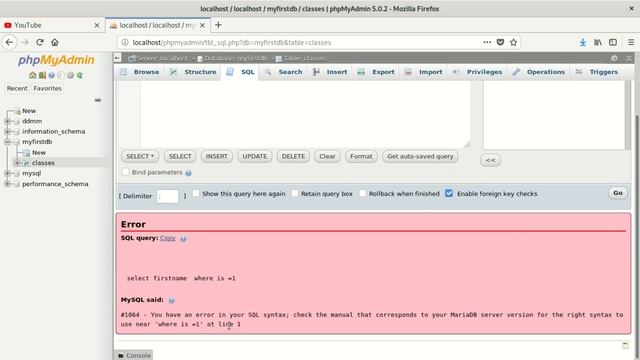Switch to YouTube browser tab
Screen dimensions: 640x360
click(52, 25)
